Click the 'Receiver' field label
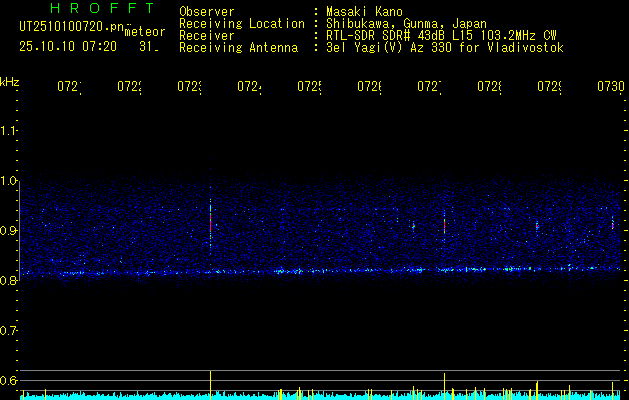The height and width of the screenshot is (400, 629). (207, 36)
